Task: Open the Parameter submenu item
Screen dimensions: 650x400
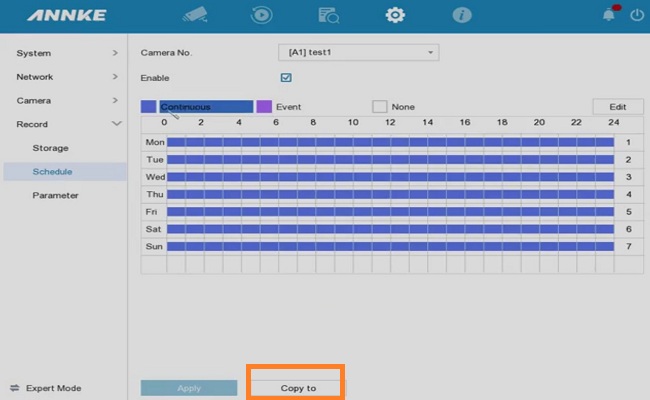Action: [55, 195]
